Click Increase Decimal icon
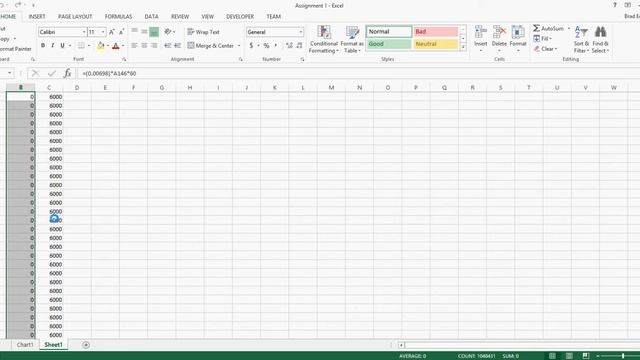The height and width of the screenshot is (360, 640). (x=289, y=46)
